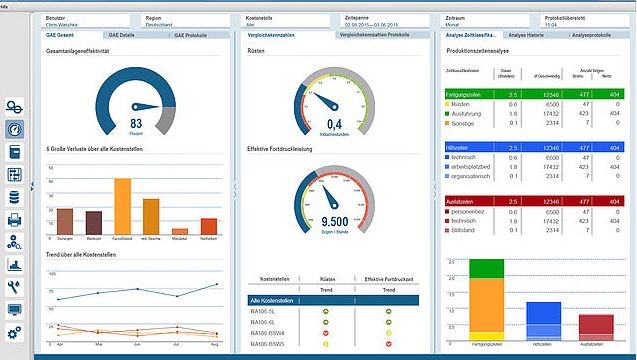The height and width of the screenshot is (360, 637).
Task: Click the Rüsten gauge showing 0,4
Action: 334,101
